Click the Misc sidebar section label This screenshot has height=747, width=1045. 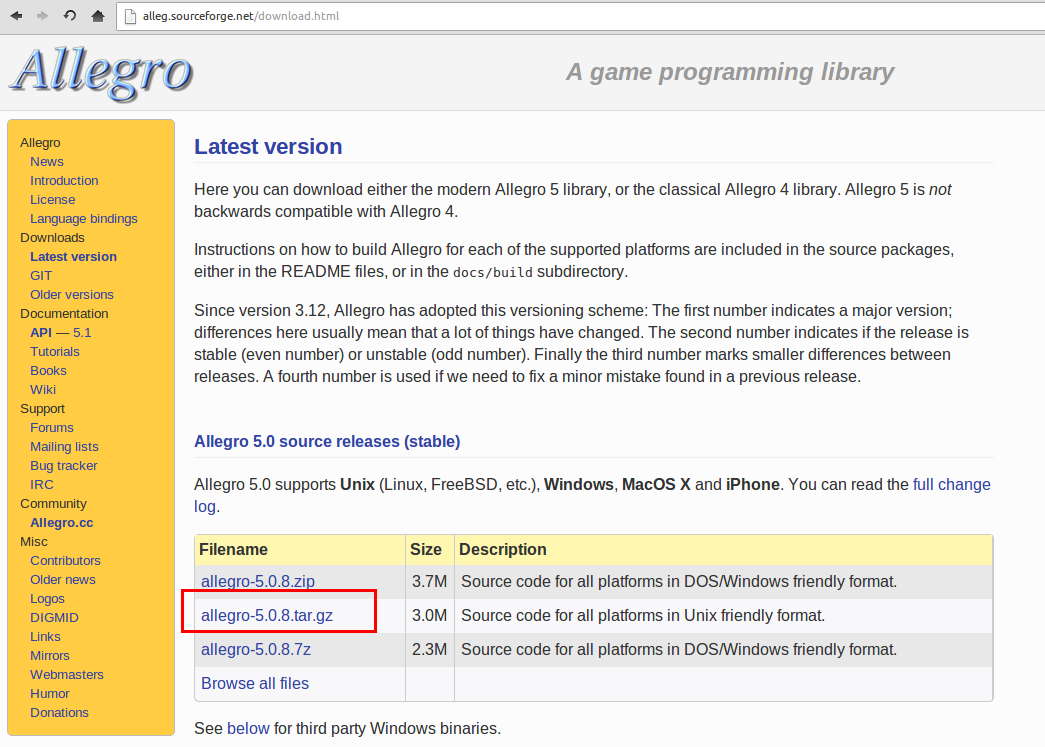tap(33, 542)
